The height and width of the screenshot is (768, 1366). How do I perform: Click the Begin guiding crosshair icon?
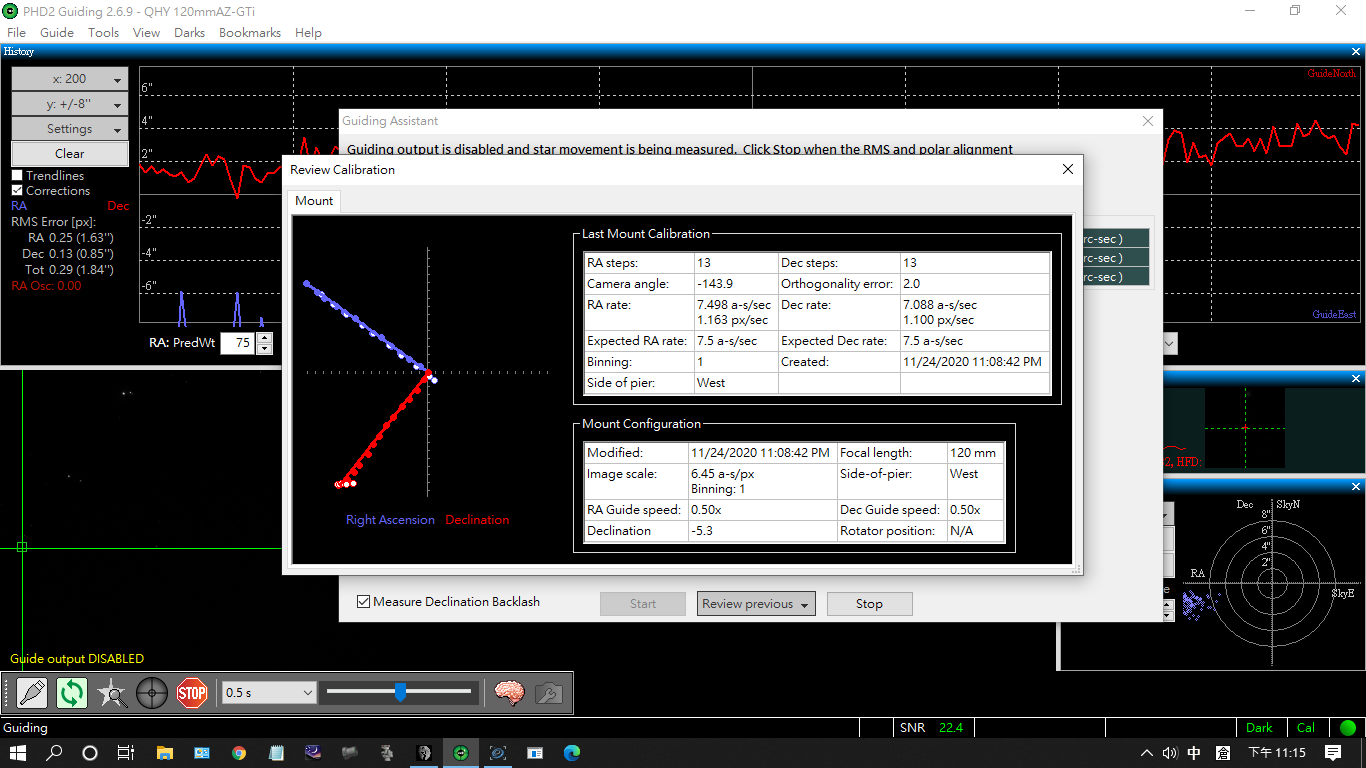tap(152, 693)
